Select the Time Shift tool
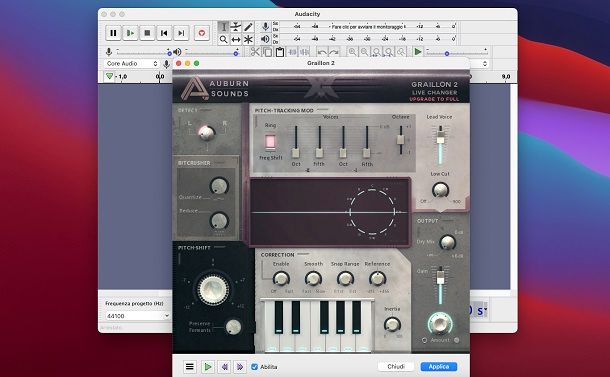Screen dimensions: 610x377 [236, 39]
